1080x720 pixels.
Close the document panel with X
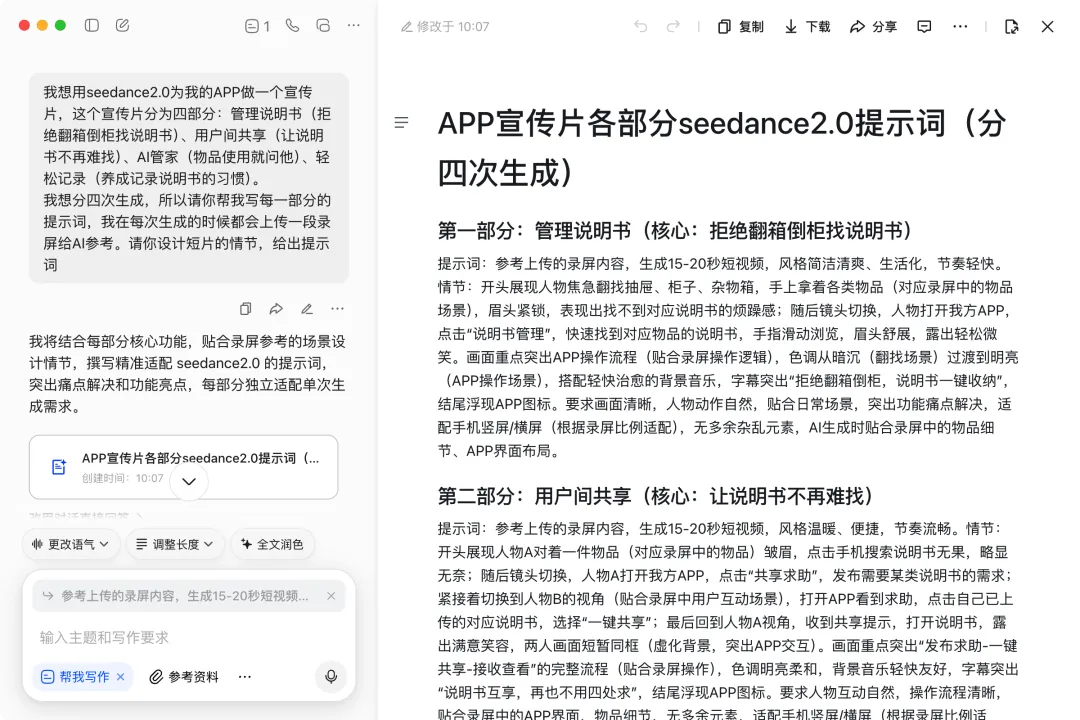coord(1048,26)
